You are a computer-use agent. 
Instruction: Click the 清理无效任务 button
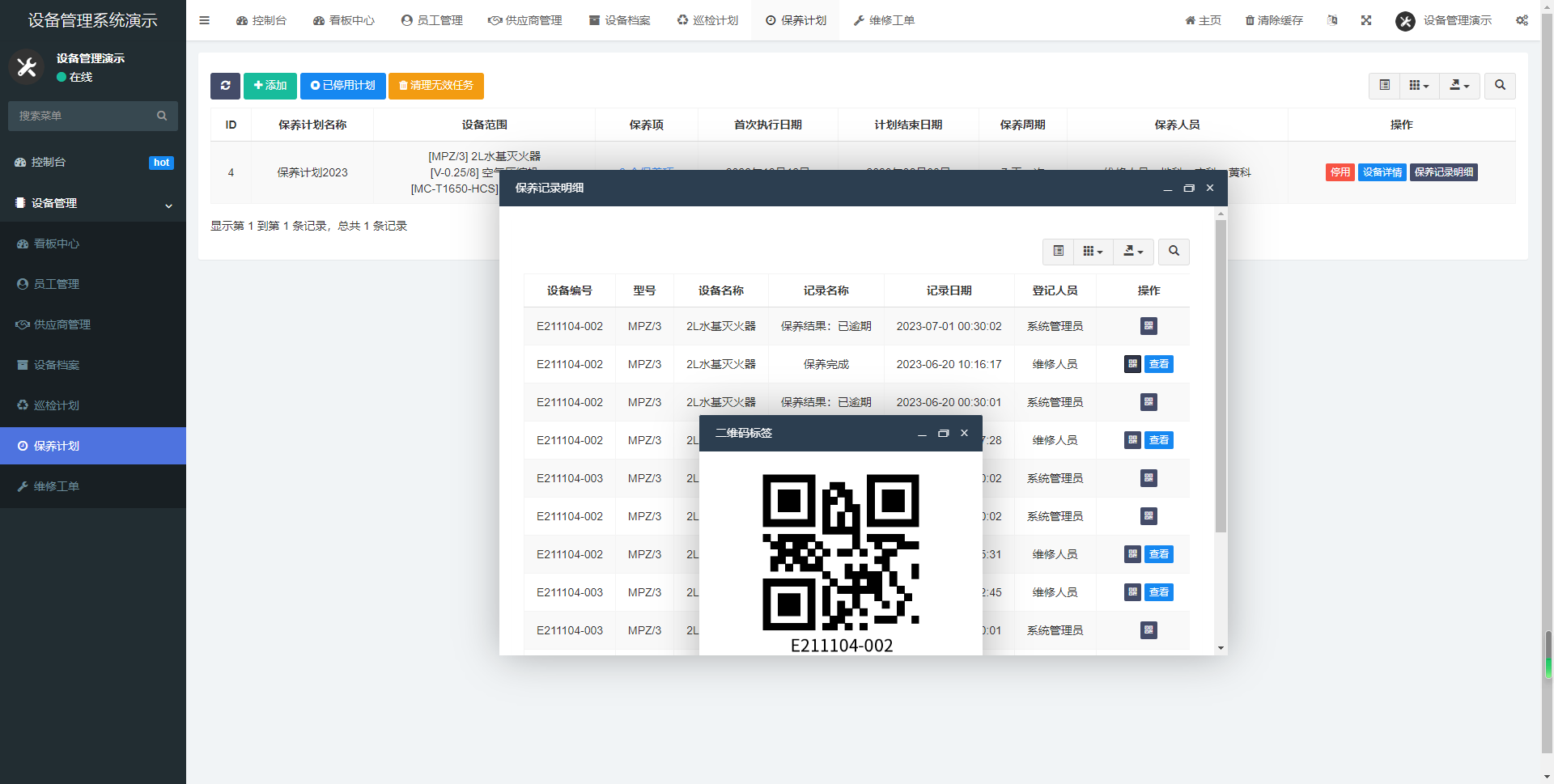click(436, 86)
